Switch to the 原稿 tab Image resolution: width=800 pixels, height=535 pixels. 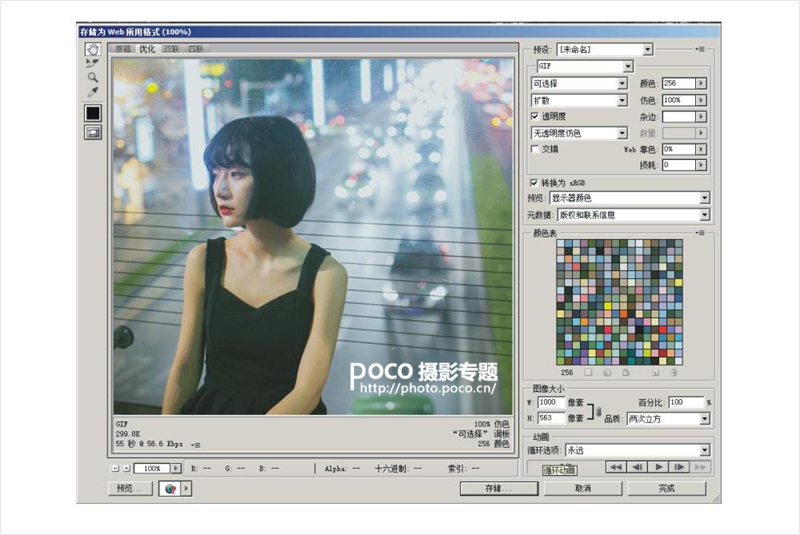(x=123, y=49)
